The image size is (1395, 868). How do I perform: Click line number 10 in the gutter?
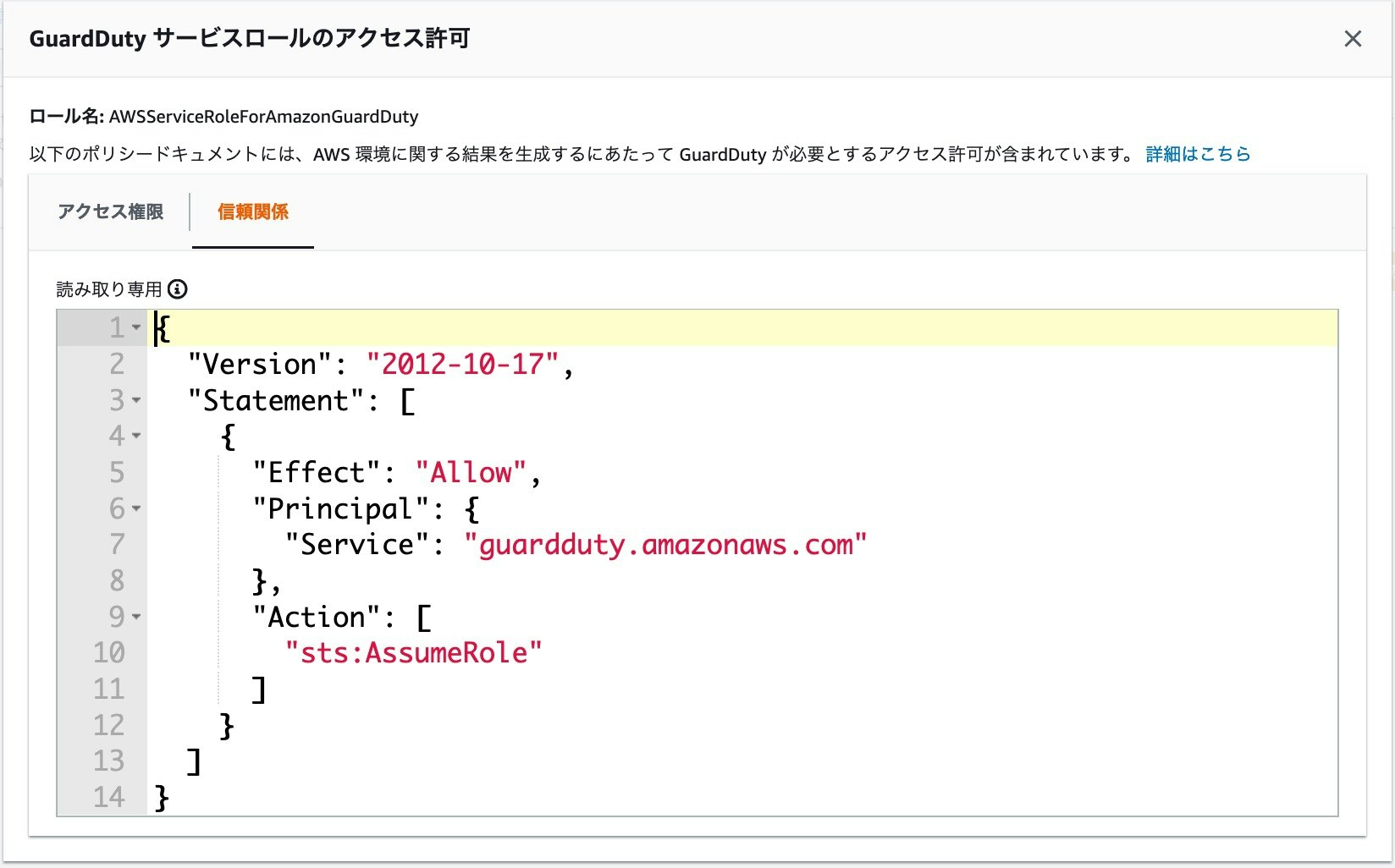tap(109, 652)
